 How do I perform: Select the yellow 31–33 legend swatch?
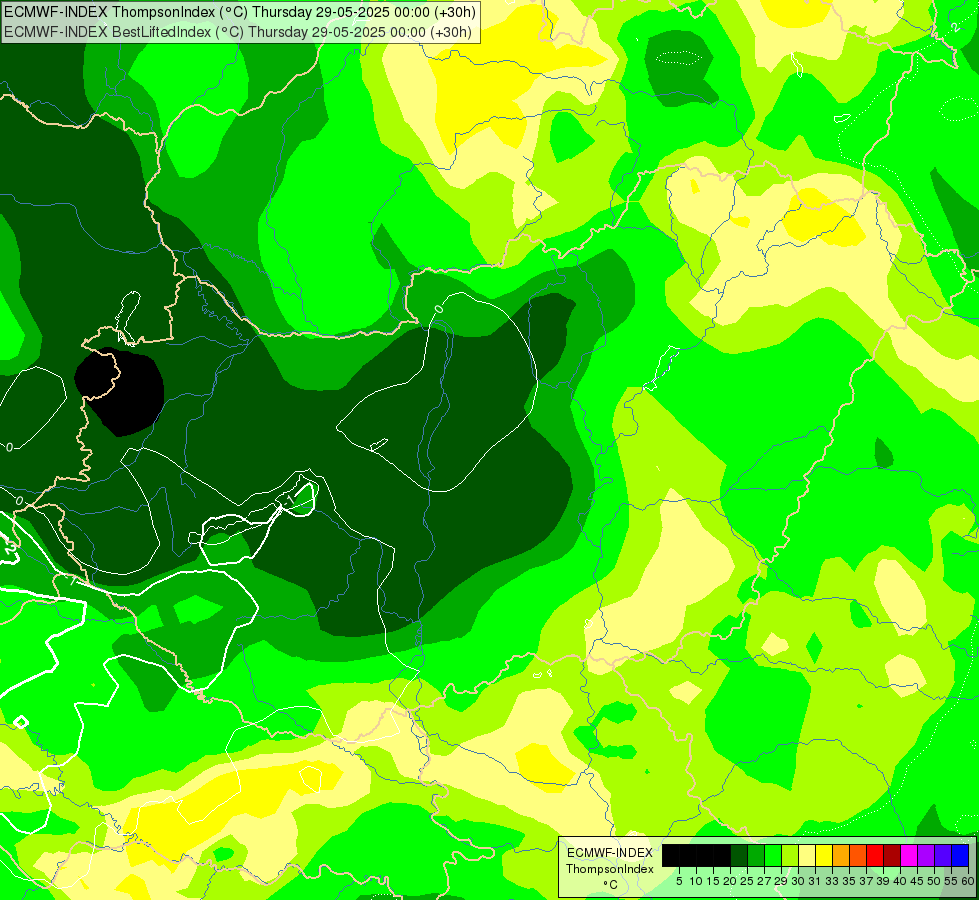click(x=824, y=855)
